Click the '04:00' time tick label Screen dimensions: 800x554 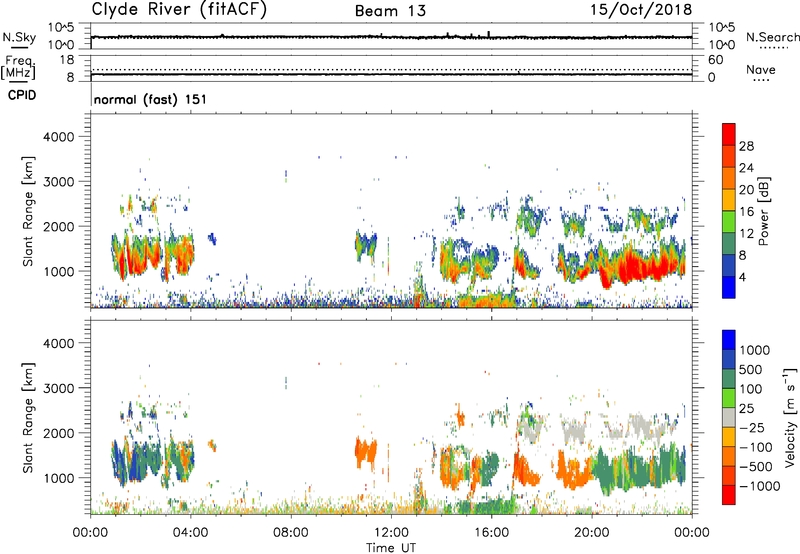point(191,533)
